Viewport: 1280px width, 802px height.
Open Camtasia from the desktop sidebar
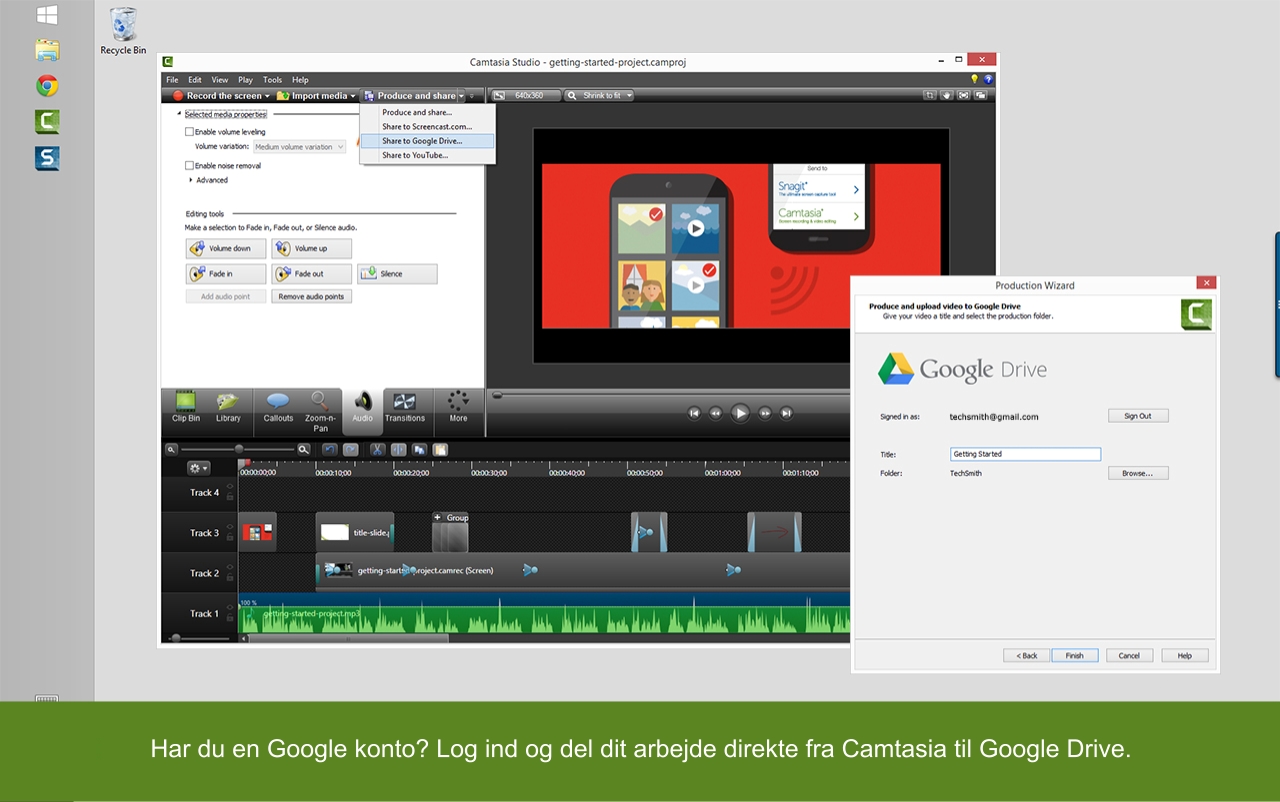pos(47,122)
